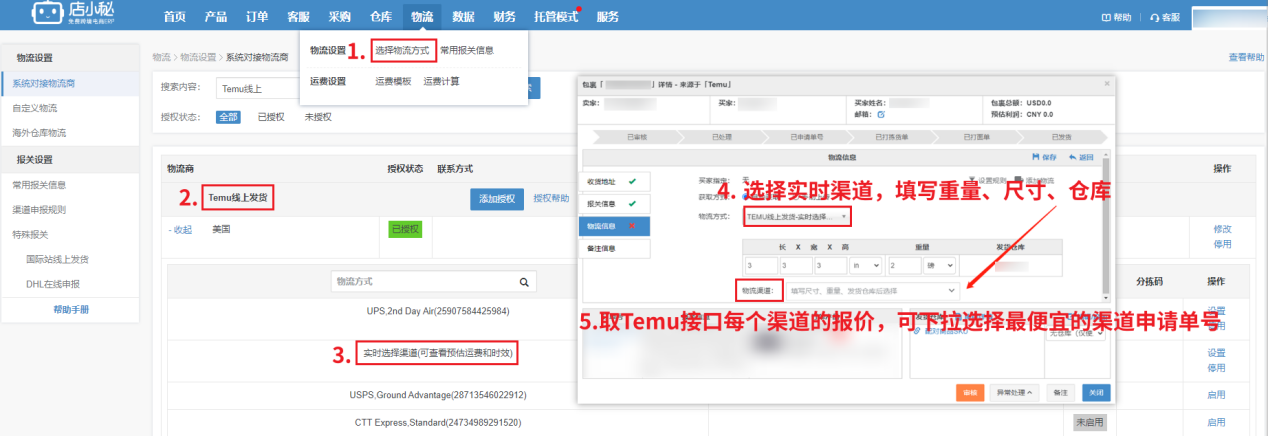This screenshot has height=436, width=1268.
Task: Close the package detail dialog with X
Action: [x=1106, y=83]
